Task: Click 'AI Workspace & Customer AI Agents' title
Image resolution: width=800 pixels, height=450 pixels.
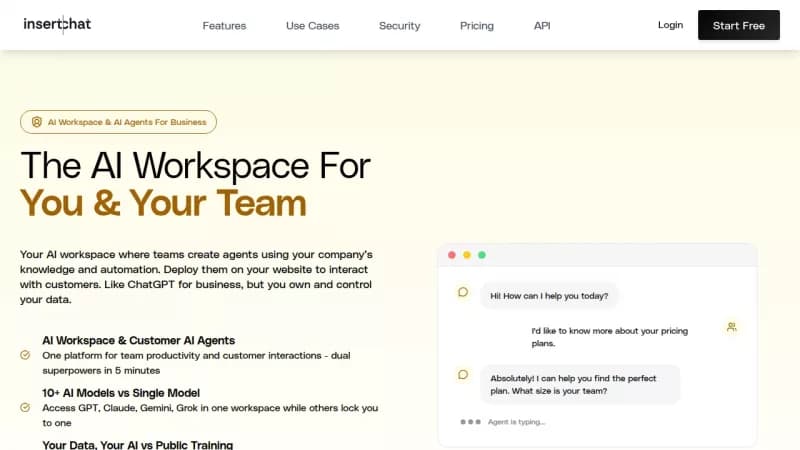Action: pyautogui.click(x=138, y=340)
